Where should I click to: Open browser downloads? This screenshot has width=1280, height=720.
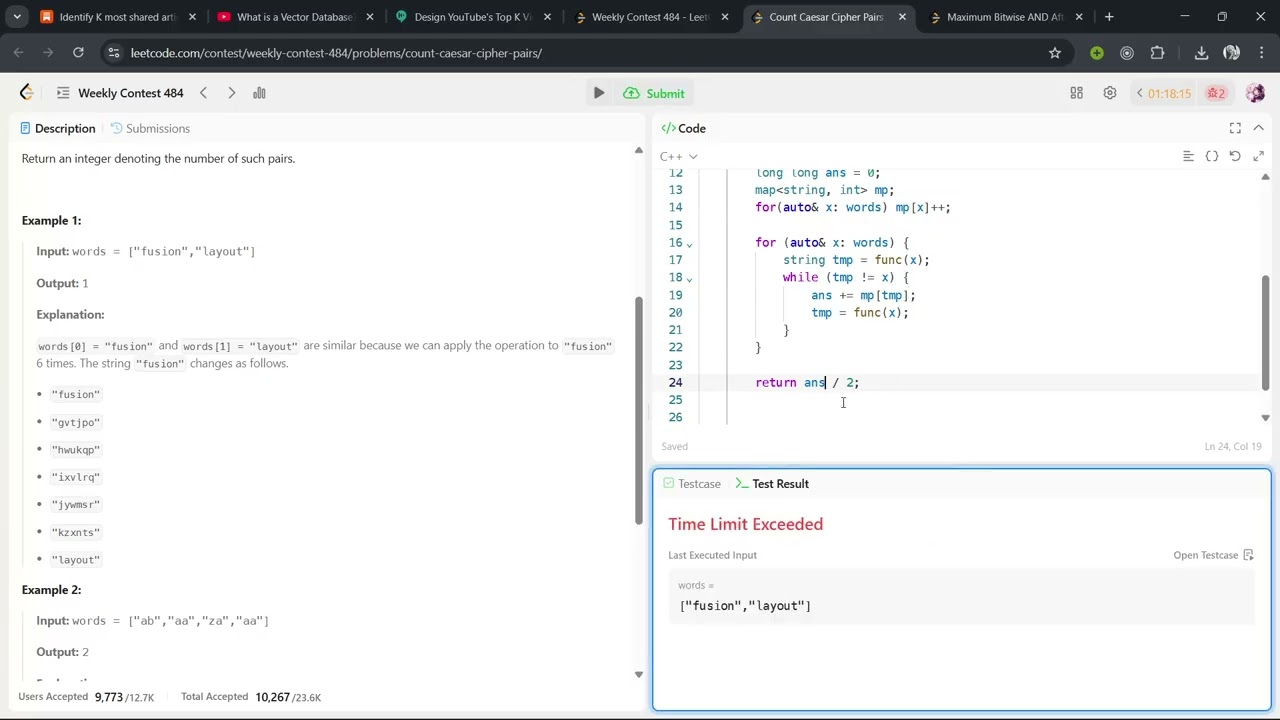pos(1201,53)
